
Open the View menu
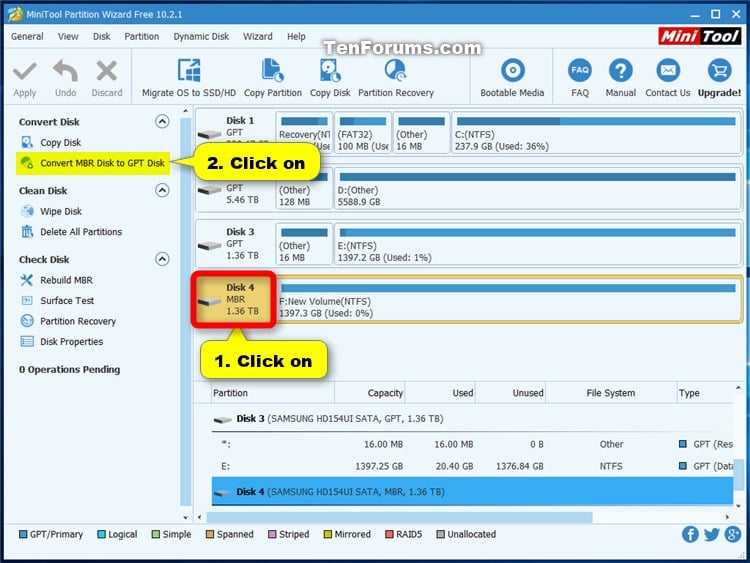pyautogui.click(x=68, y=36)
